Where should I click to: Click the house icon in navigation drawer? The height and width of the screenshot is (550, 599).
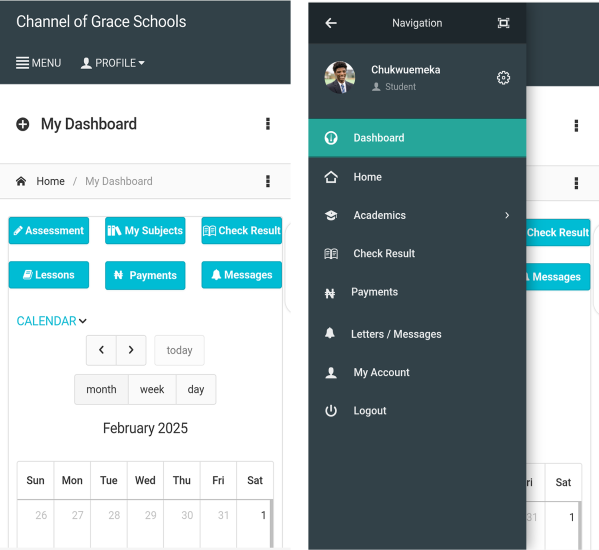(x=331, y=177)
